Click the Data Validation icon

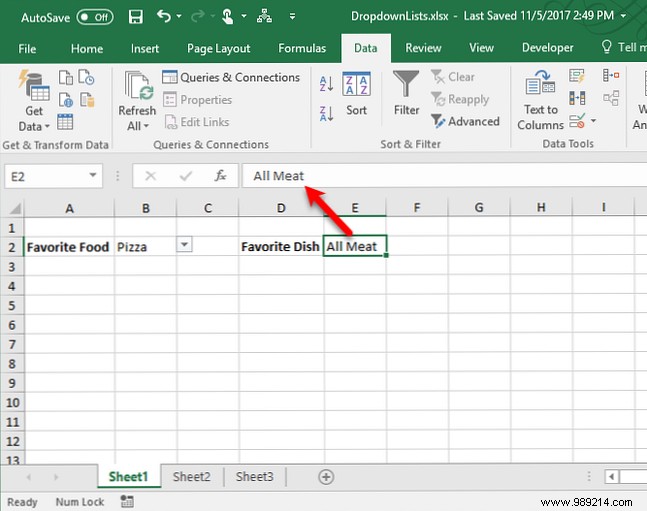coord(577,121)
